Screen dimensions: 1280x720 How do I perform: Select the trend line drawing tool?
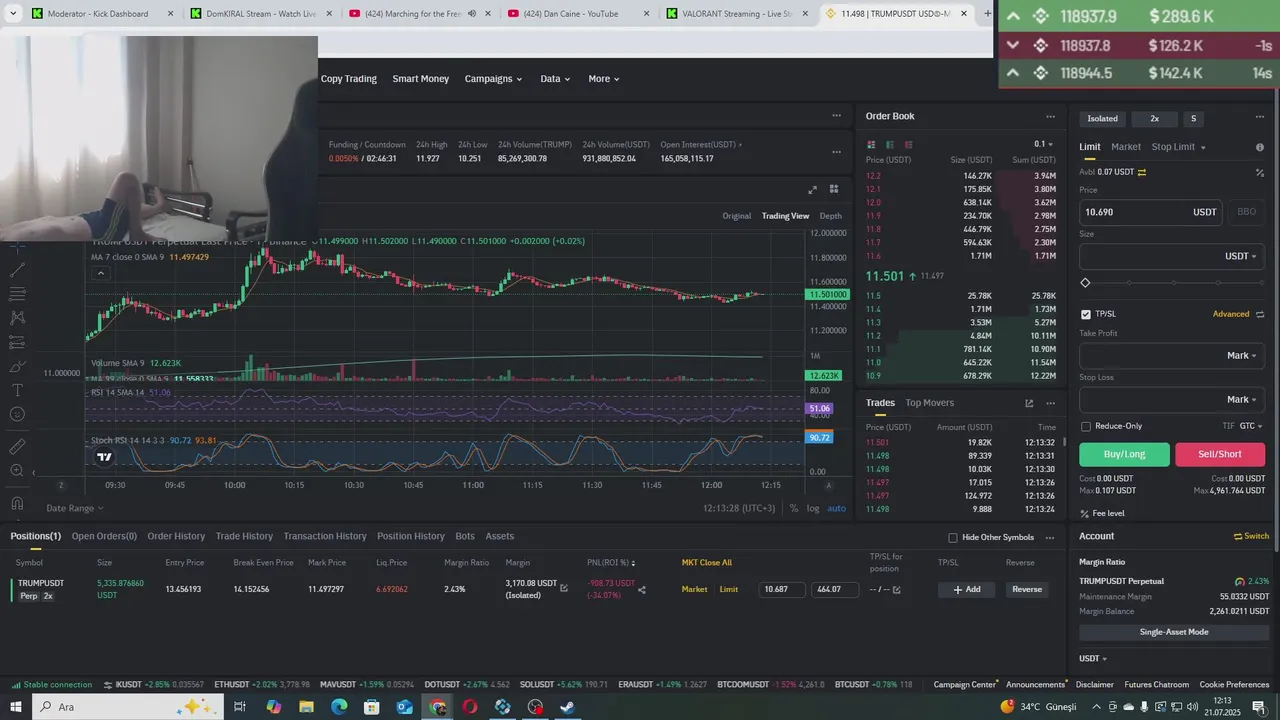click(x=17, y=270)
